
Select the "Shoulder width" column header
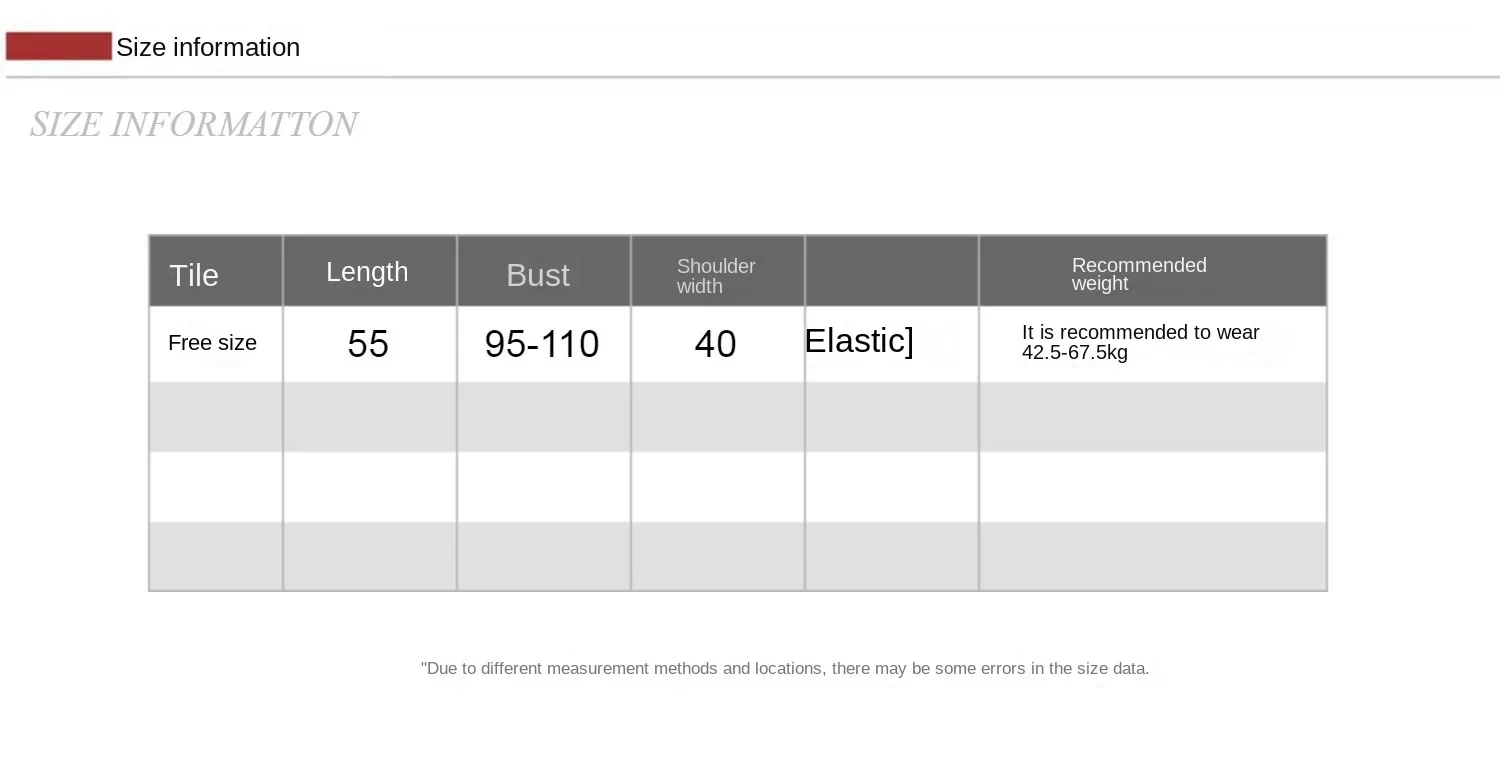coord(716,275)
